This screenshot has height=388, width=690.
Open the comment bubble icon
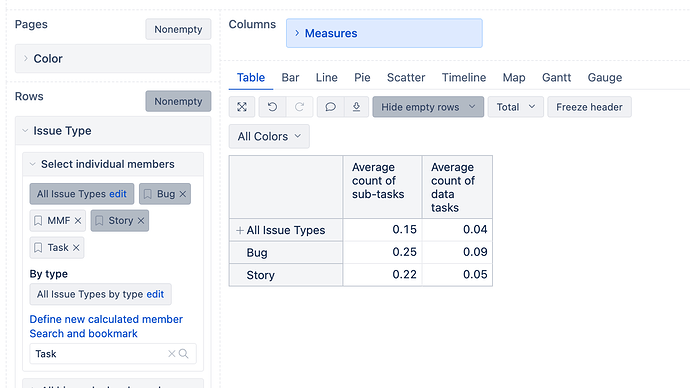(330, 107)
